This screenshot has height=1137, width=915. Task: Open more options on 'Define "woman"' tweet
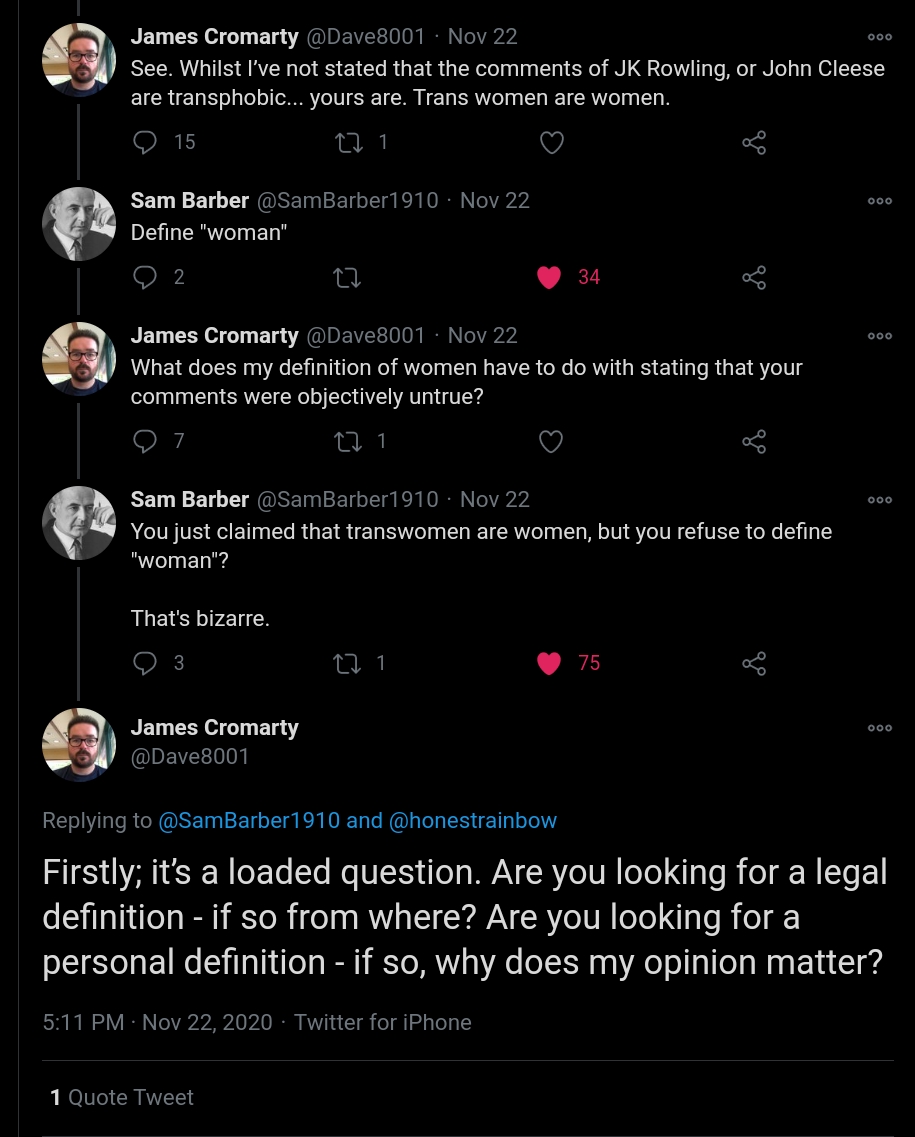pos(880,201)
